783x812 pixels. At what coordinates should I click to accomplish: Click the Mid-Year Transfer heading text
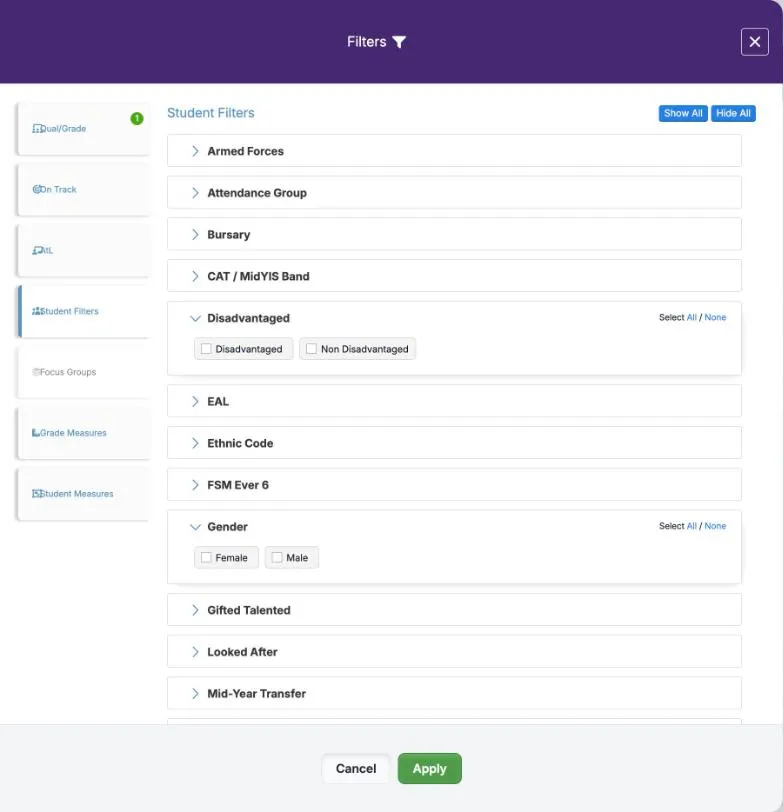tap(256, 693)
